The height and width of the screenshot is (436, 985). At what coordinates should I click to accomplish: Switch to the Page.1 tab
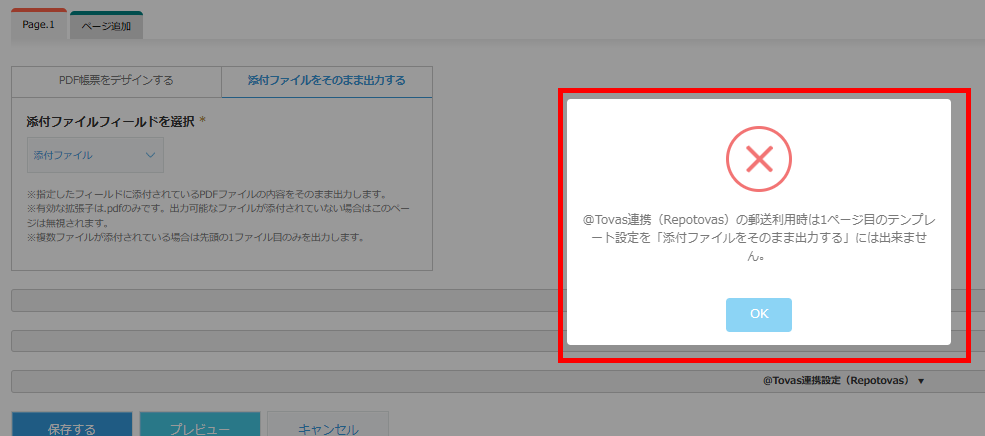(39, 25)
